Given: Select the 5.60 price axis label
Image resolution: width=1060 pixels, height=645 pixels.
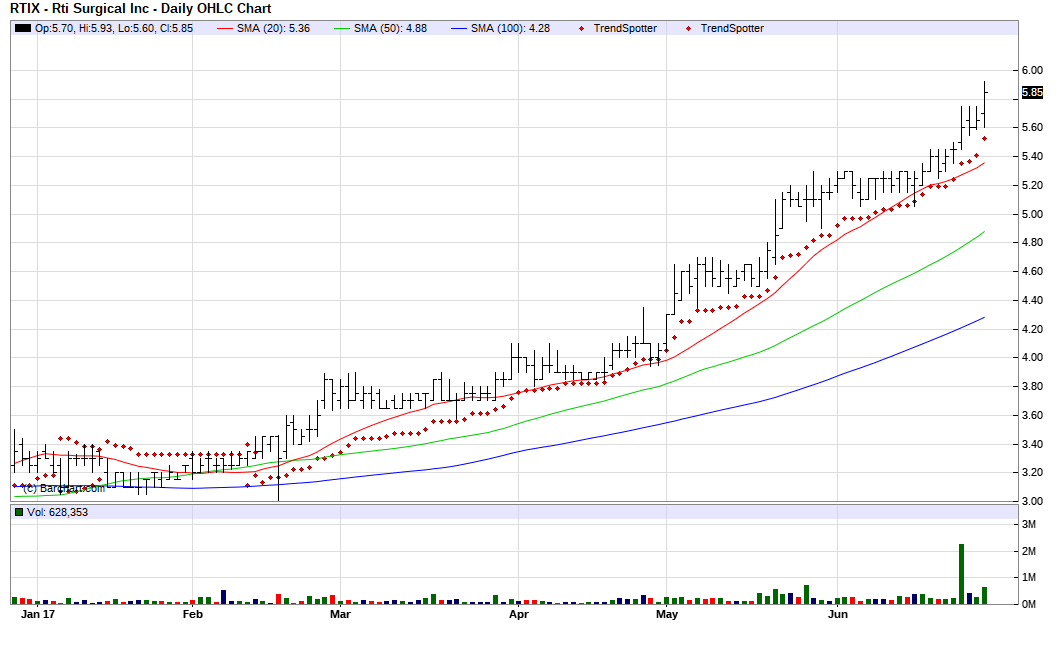Looking at the screenshot, I should pos(1032,127).
